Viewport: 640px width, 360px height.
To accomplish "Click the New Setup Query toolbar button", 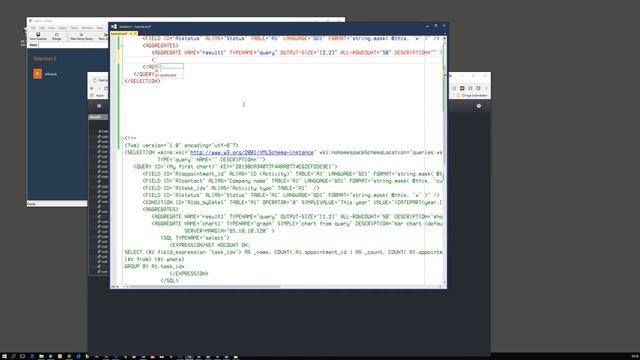I will pos(81,36).
